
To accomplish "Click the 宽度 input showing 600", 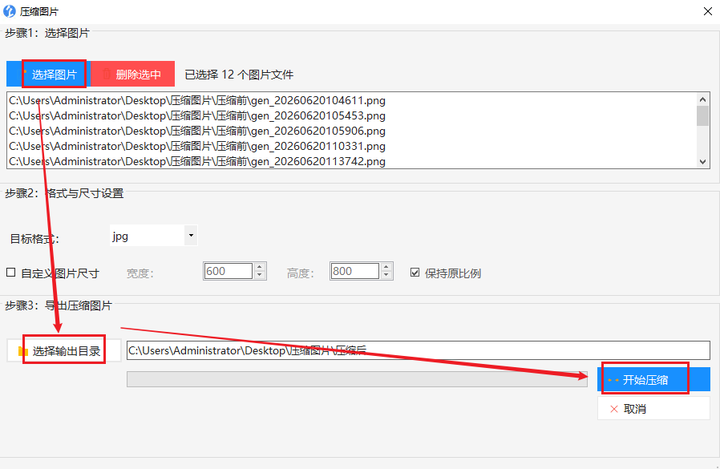I will 228,271.
